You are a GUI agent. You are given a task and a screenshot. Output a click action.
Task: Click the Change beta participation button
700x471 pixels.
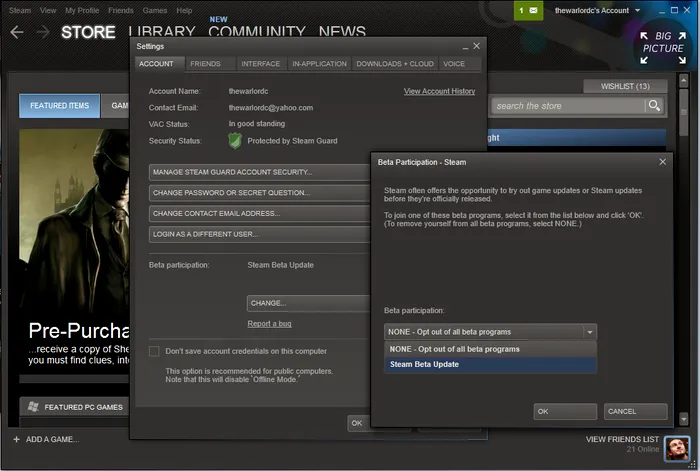coord(308,303)
